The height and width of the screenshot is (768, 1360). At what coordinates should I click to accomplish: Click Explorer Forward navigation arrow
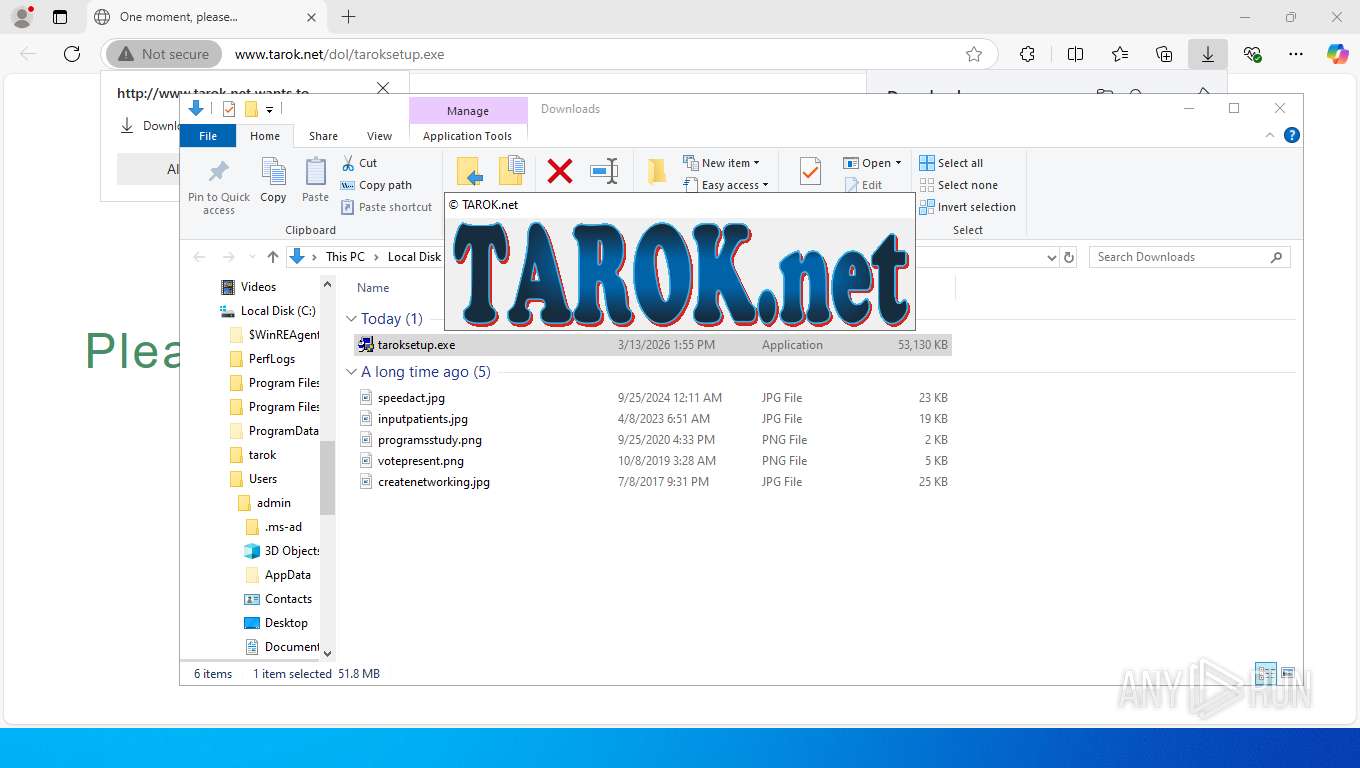[x=228, y=257]
